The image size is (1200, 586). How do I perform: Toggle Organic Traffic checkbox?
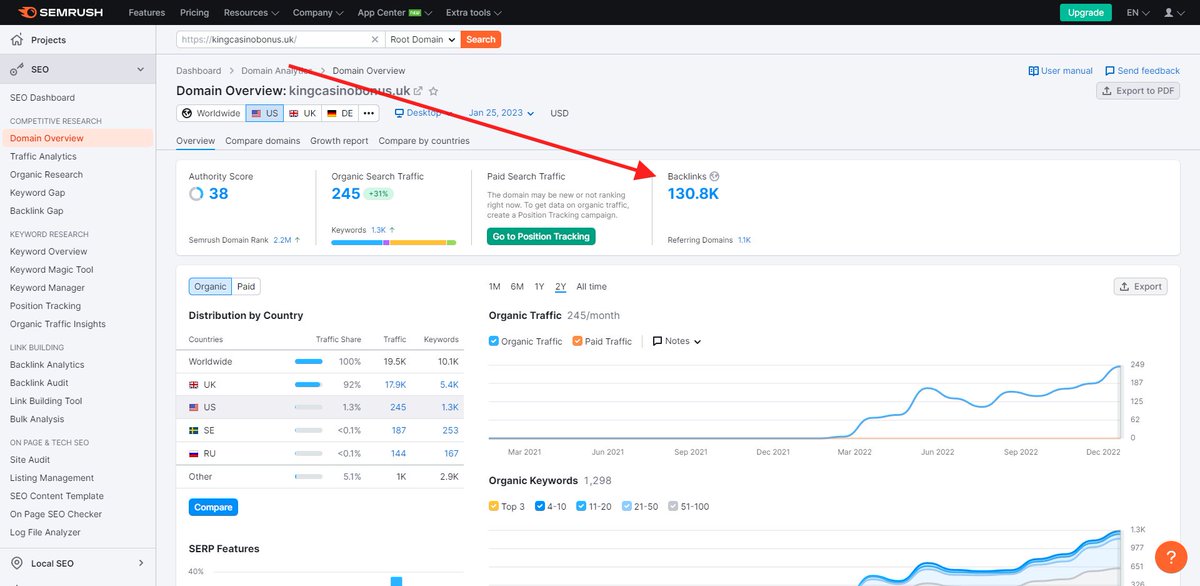click(x=494, y=341)
